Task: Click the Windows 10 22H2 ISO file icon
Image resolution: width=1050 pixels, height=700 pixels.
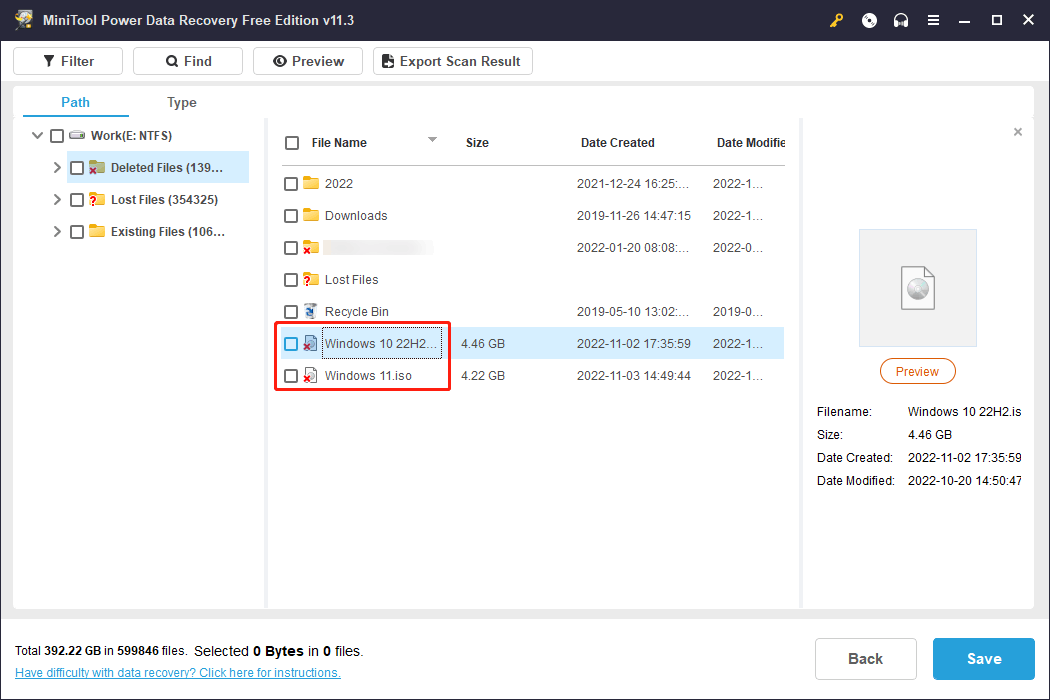Action: pos(310,344)
